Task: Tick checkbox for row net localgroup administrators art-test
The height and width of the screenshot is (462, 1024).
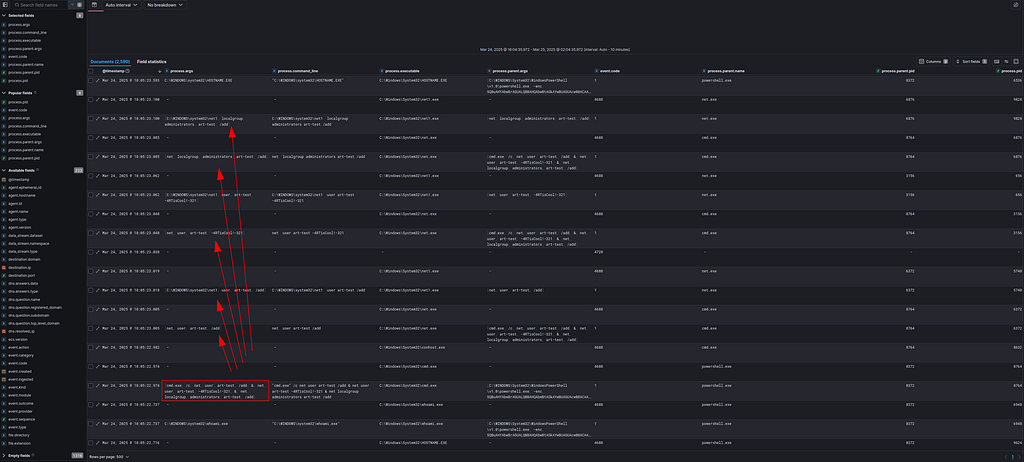Action: click(x=91, y=157)
